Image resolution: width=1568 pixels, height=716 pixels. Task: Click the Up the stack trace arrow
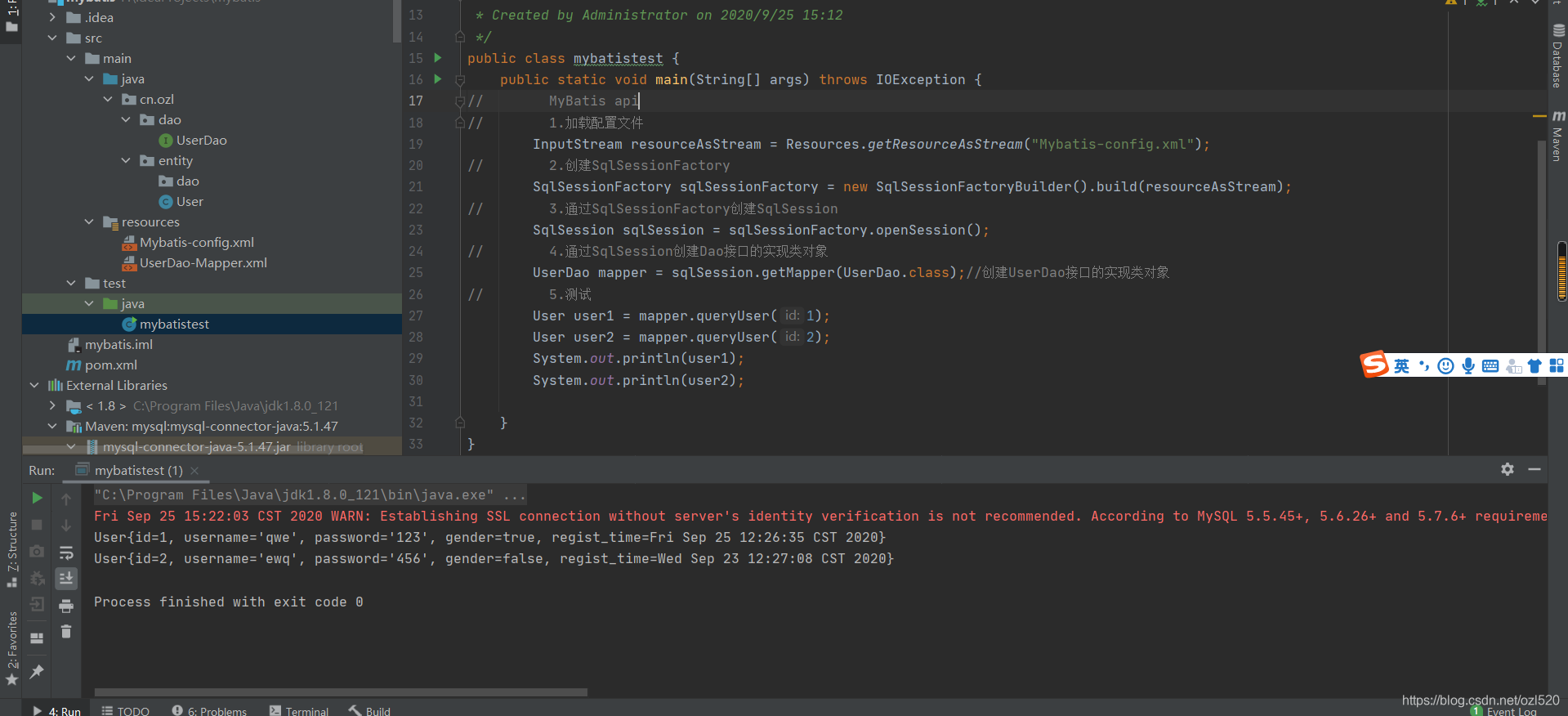click(66, 499)
